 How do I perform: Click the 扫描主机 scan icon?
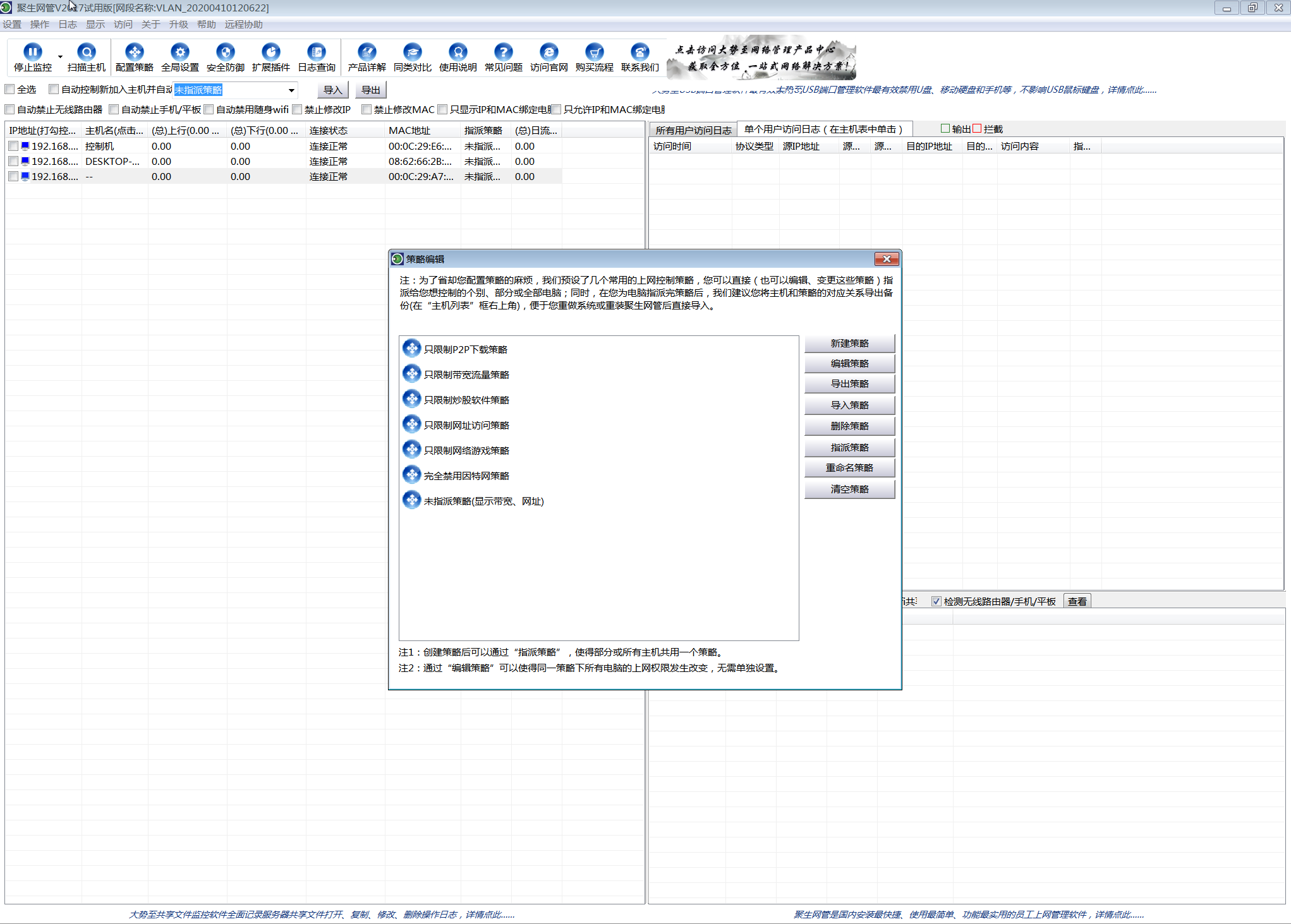[x=87, y=52]
